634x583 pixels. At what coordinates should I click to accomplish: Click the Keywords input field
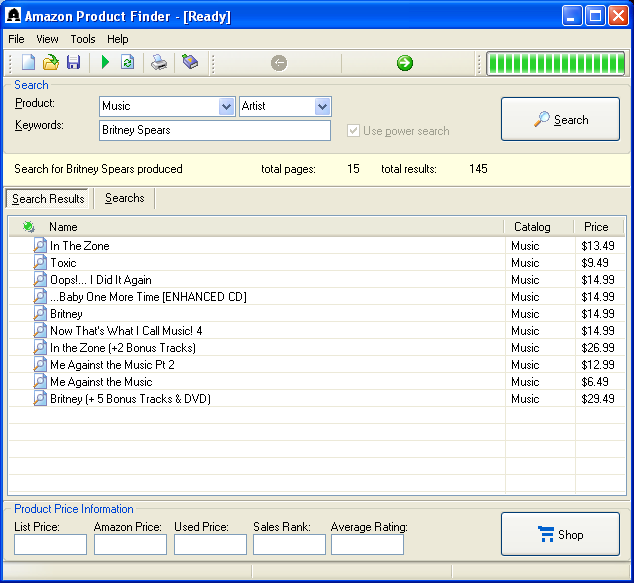(215, 131)
